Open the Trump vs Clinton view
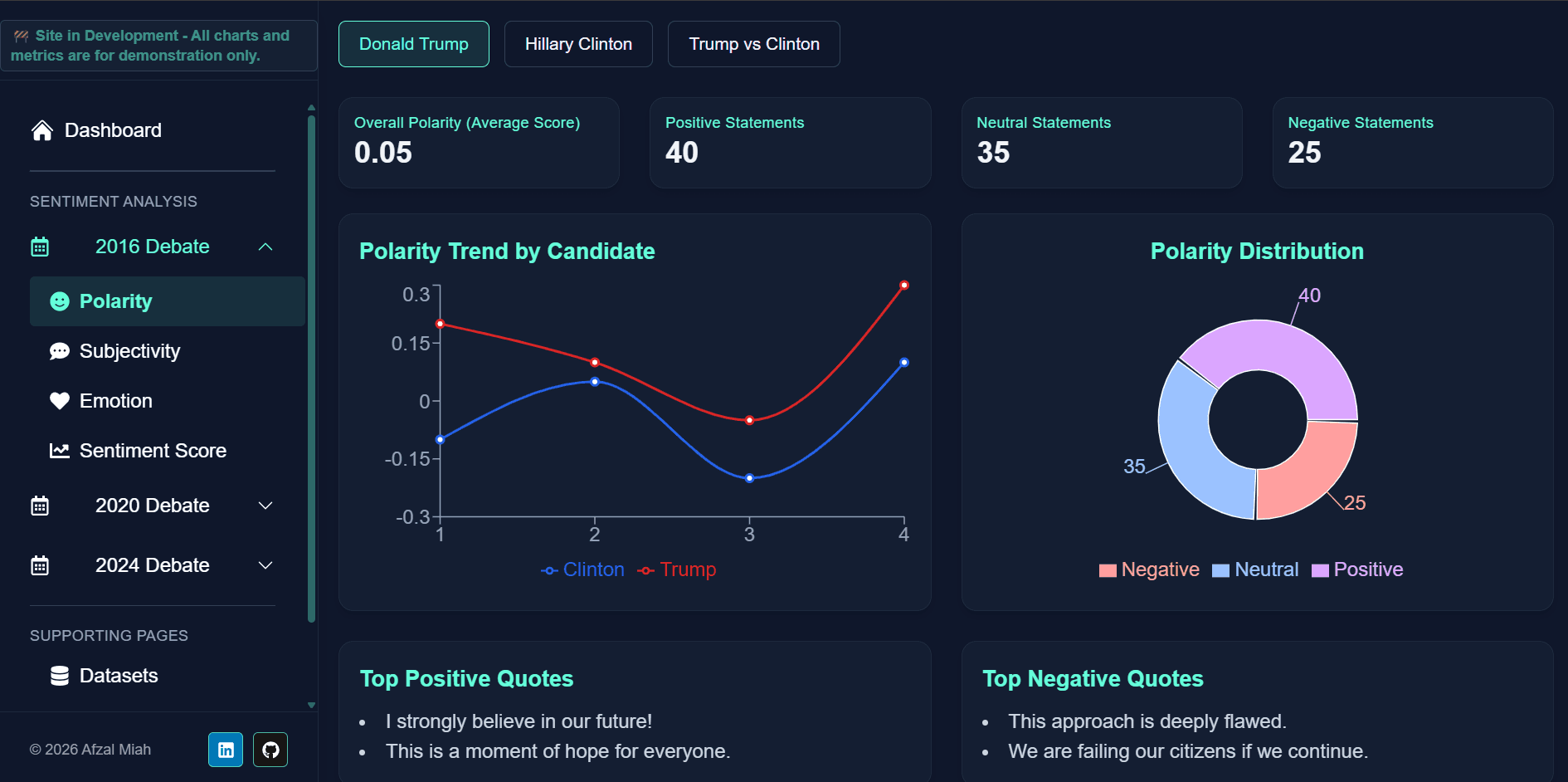Screen dimensions: 1568x782 click(753, 44)
